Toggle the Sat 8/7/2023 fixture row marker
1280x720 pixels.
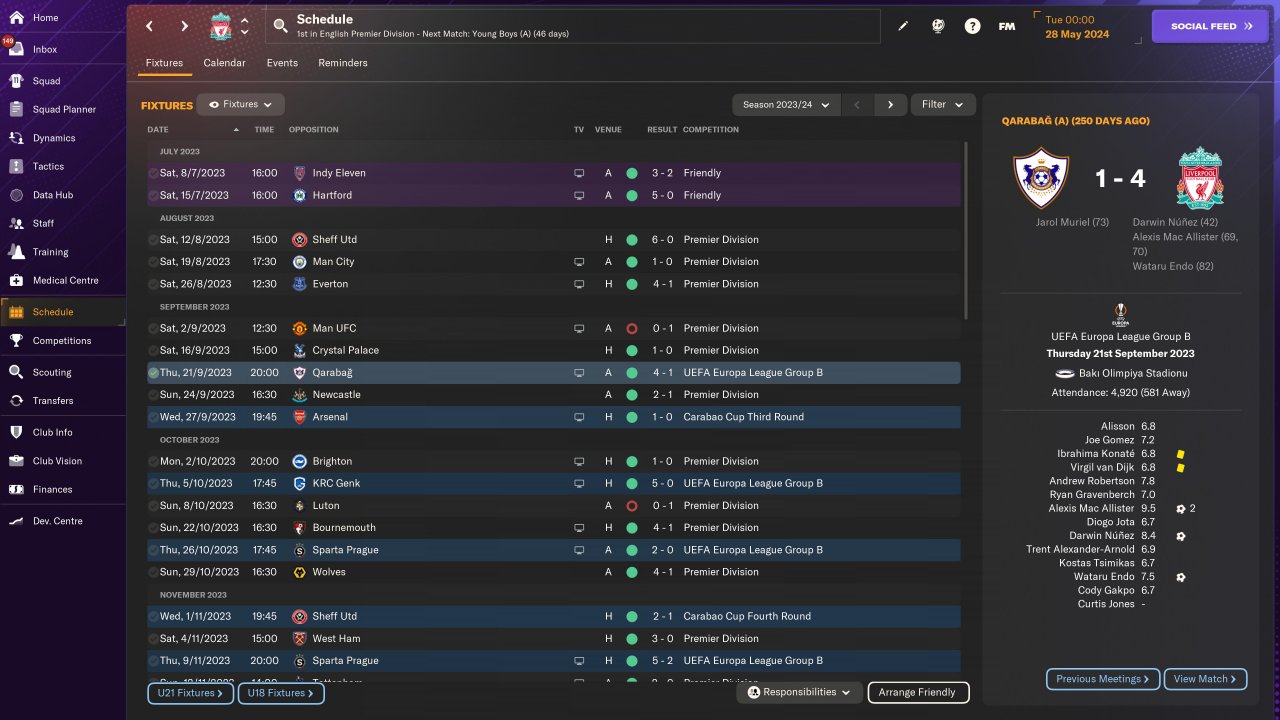point(153,173)
